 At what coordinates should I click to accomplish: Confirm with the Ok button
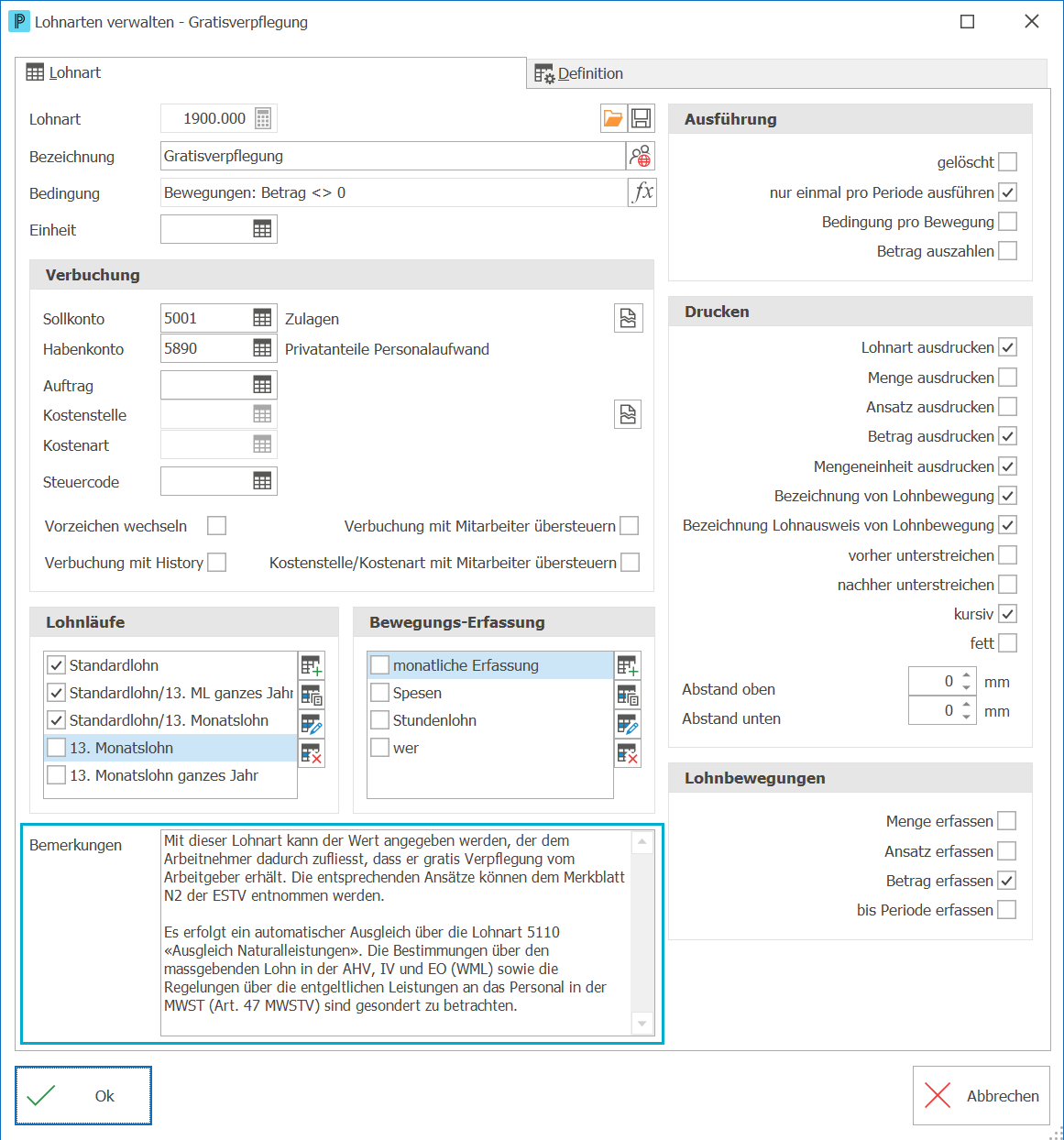click(x=83, y=1095)
